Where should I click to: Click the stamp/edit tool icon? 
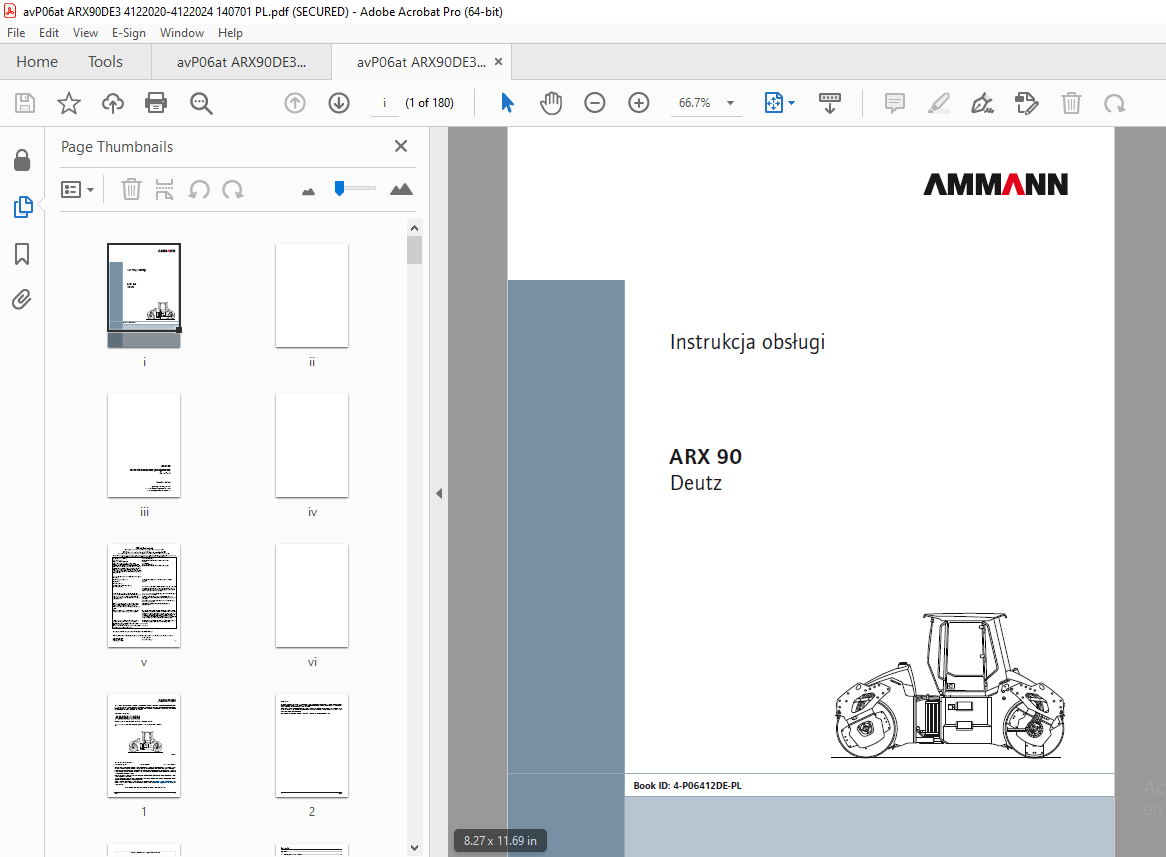coord(1026,103)
